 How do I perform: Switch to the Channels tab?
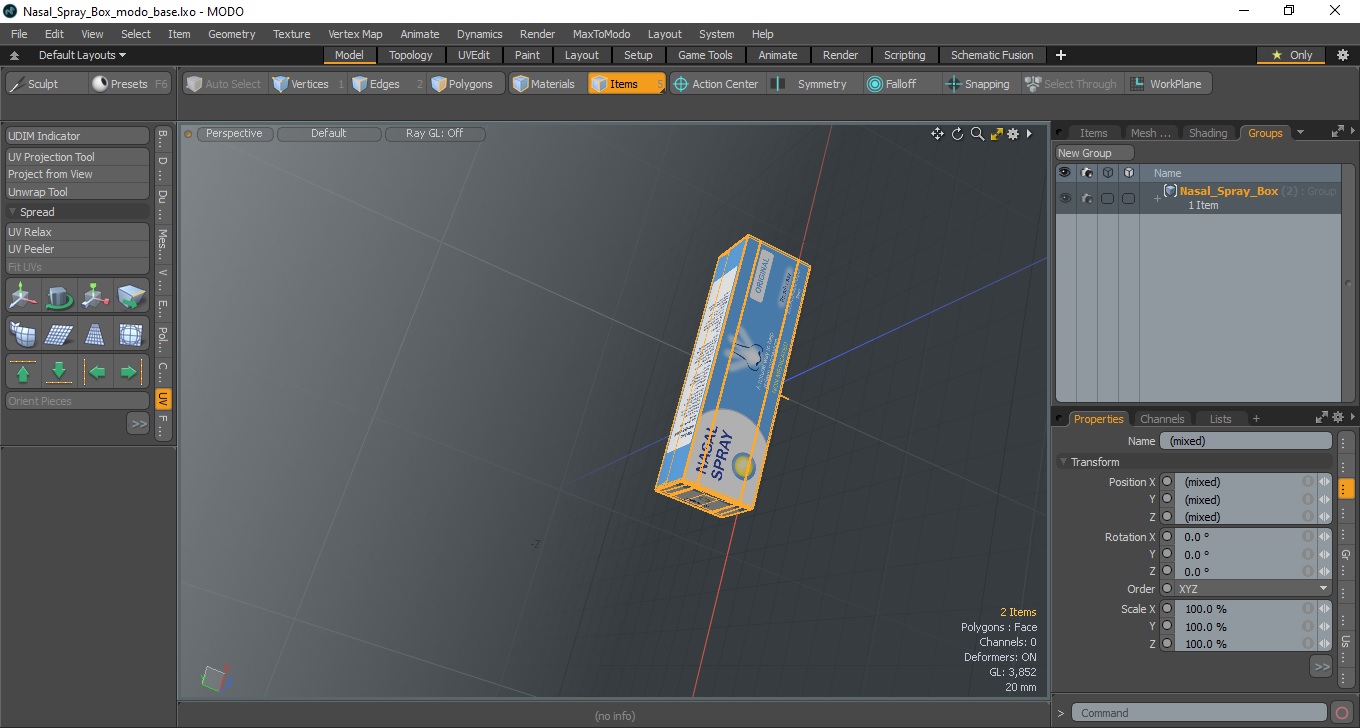(x=1162, y=419)
